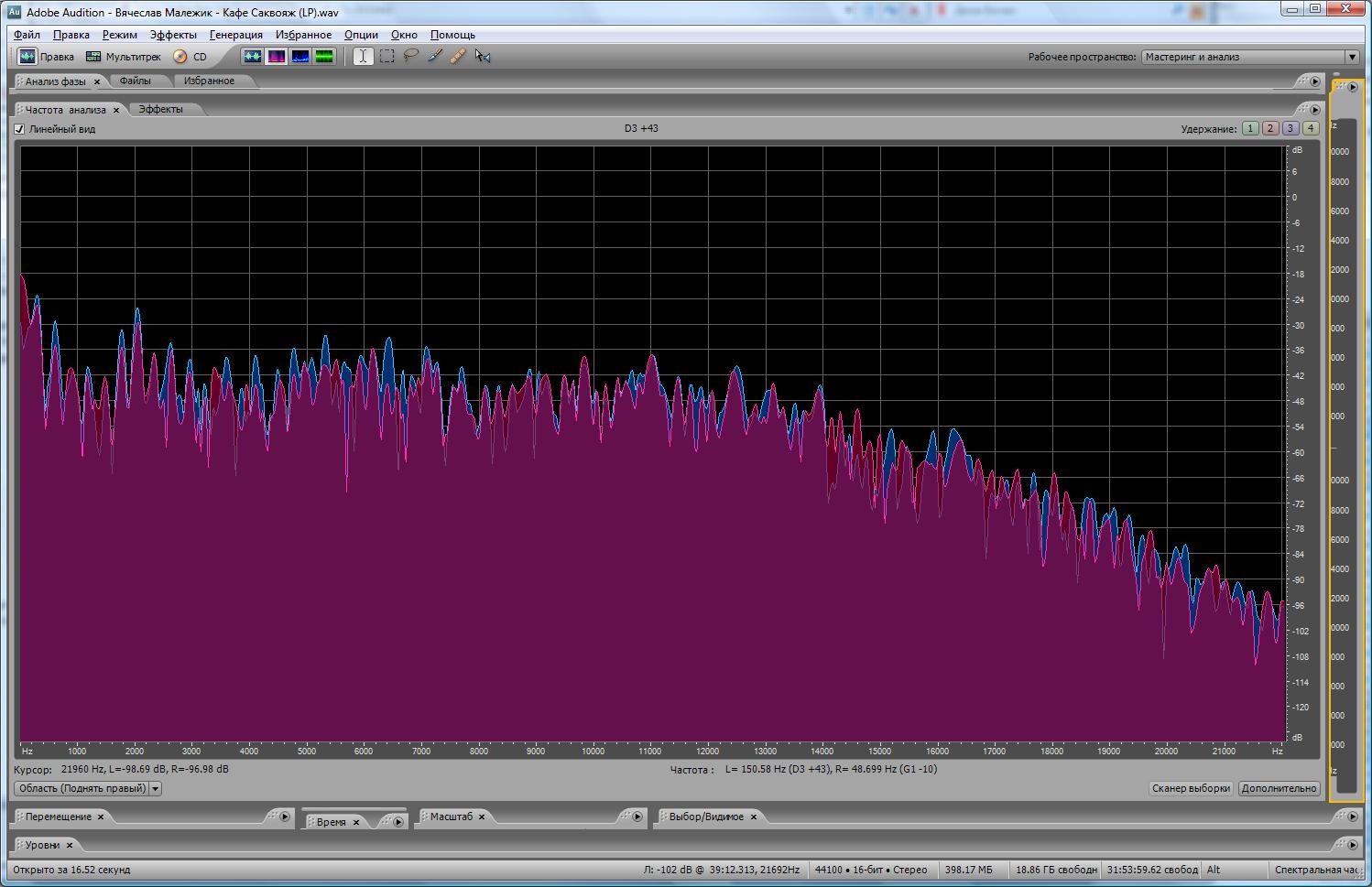Choose the time selection cursor tool

[x=364, y=57]
